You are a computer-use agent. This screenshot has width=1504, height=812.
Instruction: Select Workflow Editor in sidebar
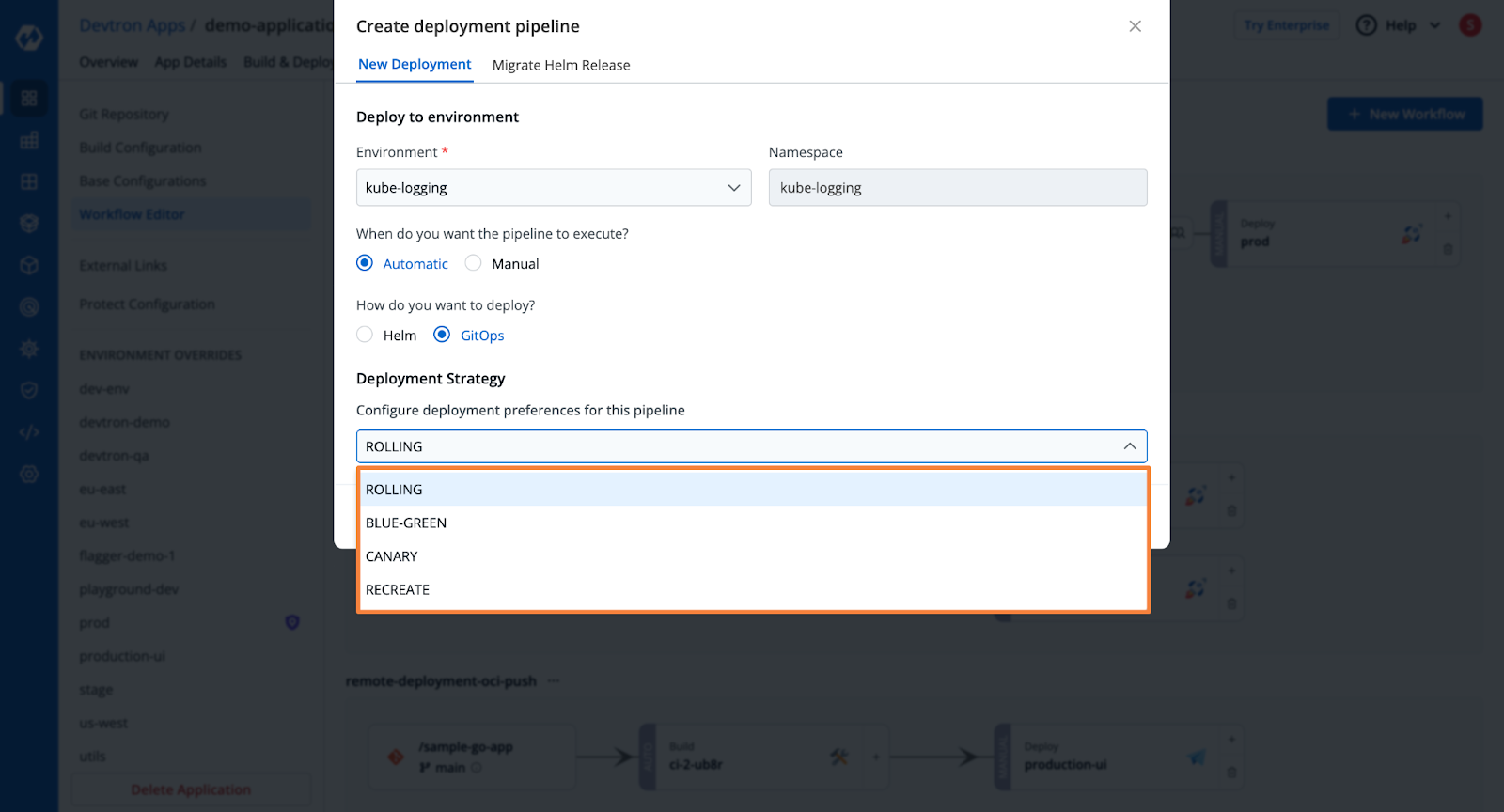click(191, 214)
